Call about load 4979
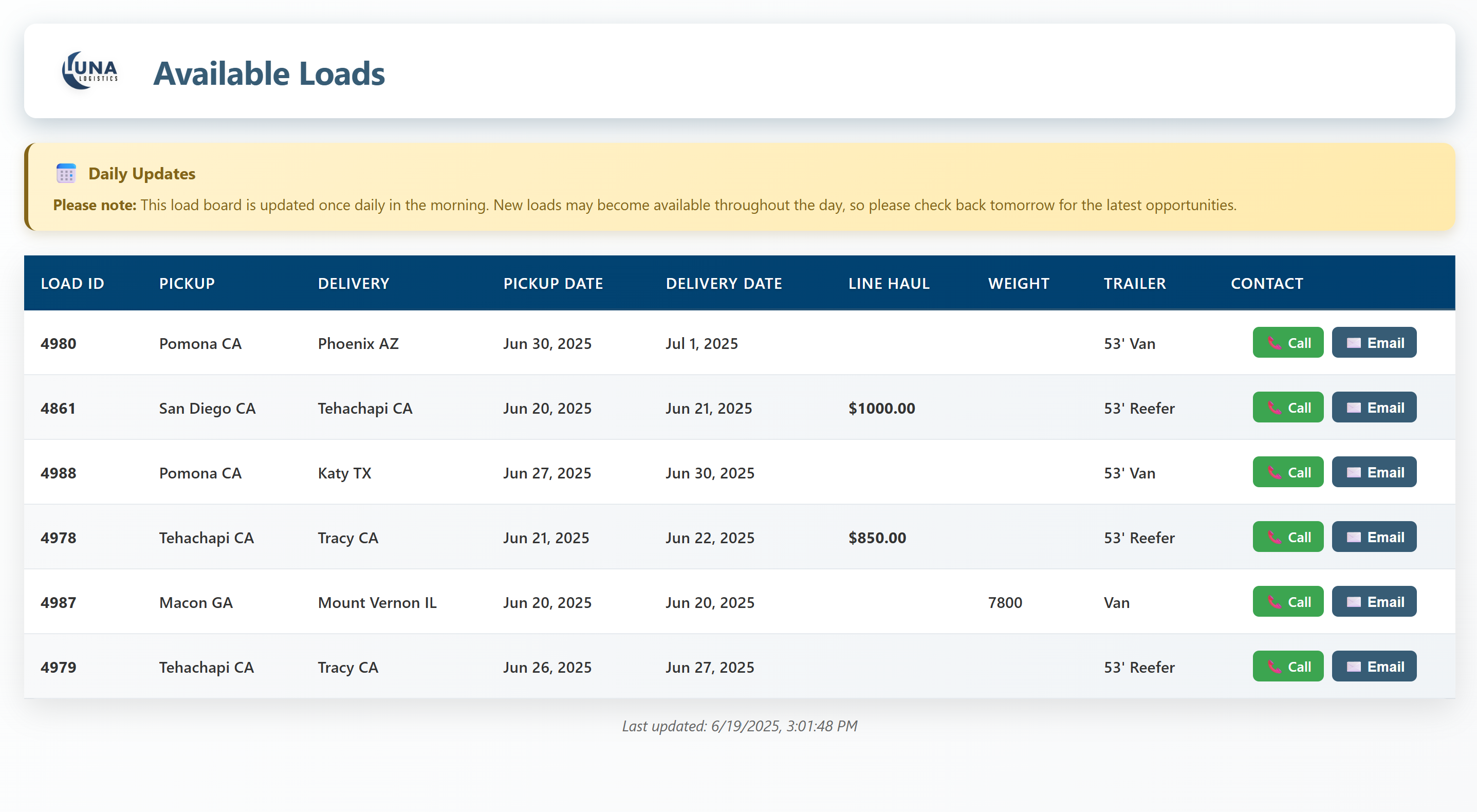The image size is (1477, 812). 1287,667
